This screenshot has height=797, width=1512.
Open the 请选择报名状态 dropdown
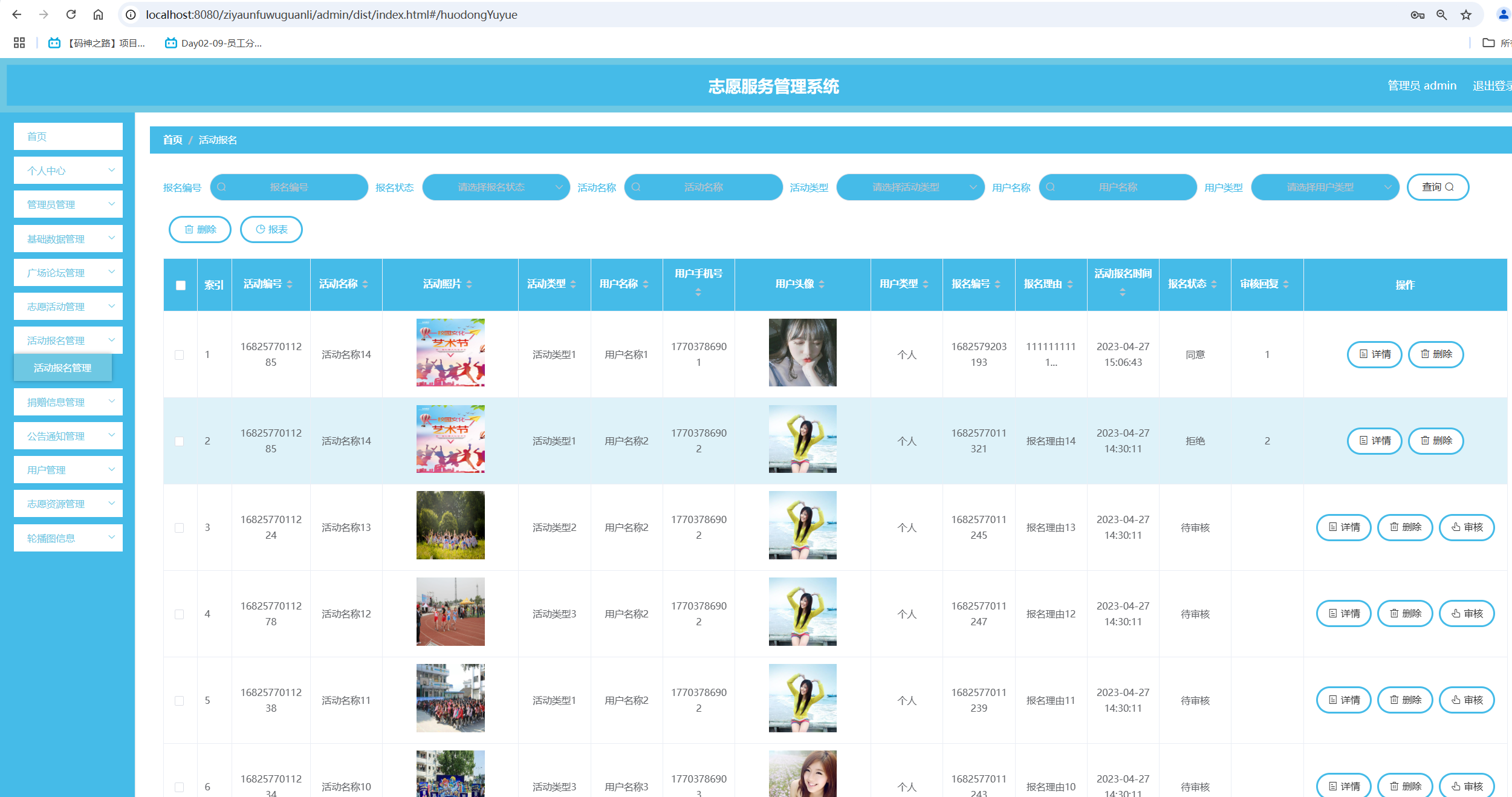pyautogui.click(x=496, y=187)
